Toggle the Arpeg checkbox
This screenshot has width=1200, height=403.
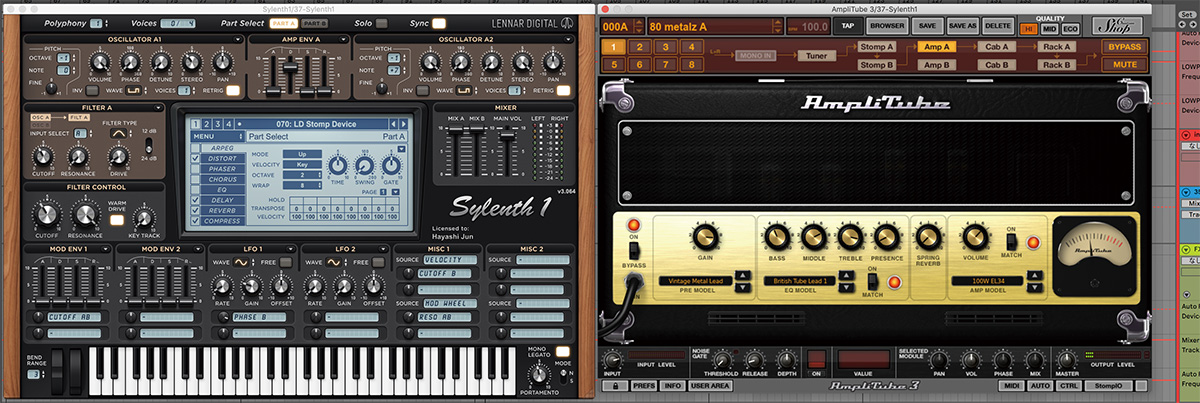click(x=195, y=147)
